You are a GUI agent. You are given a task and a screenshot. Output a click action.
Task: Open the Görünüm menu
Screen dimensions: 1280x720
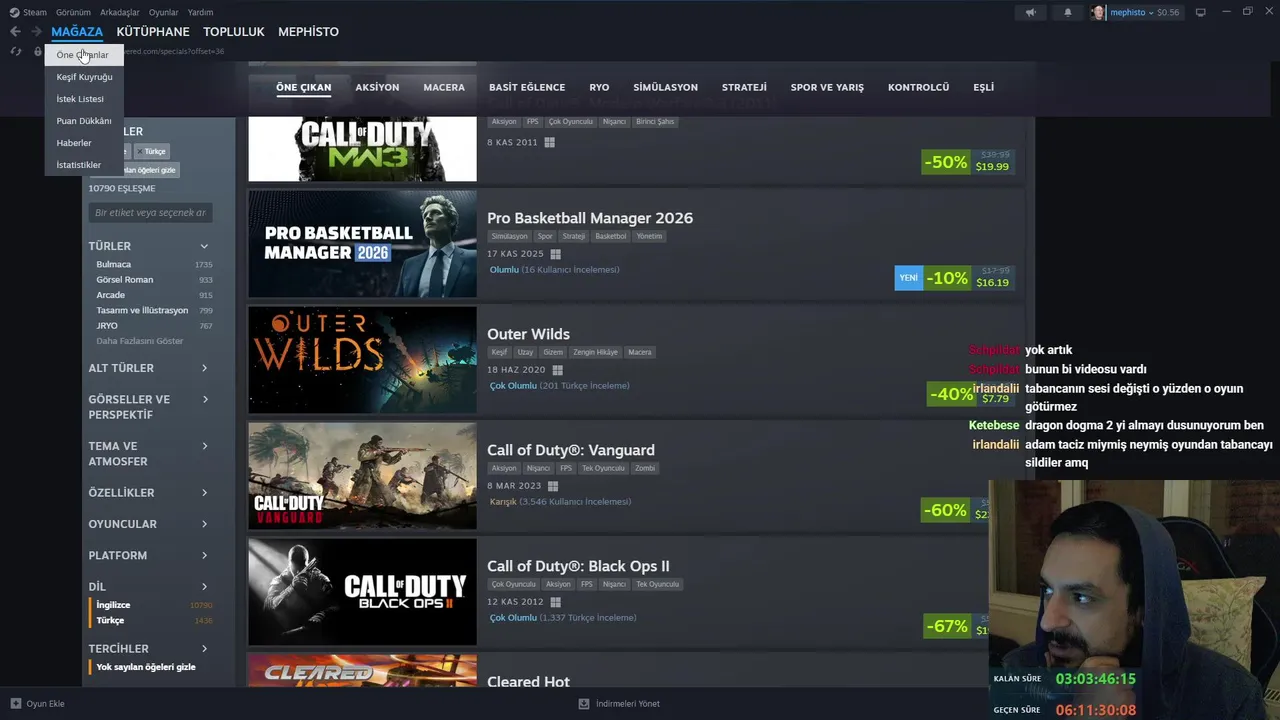[x=73, y=12]
